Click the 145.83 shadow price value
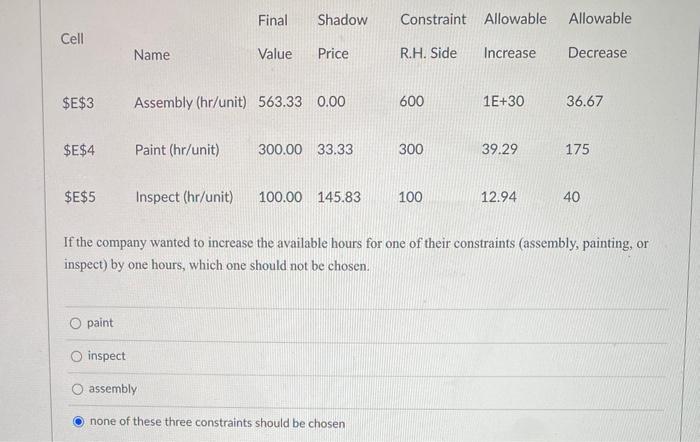Viewport: 700px width, 442px height. (x=338, y=198)
